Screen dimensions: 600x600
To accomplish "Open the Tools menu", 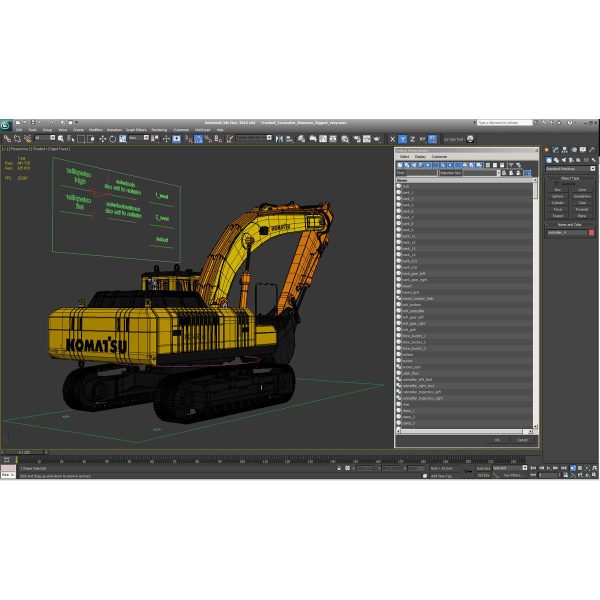I will tap(33, 130).
